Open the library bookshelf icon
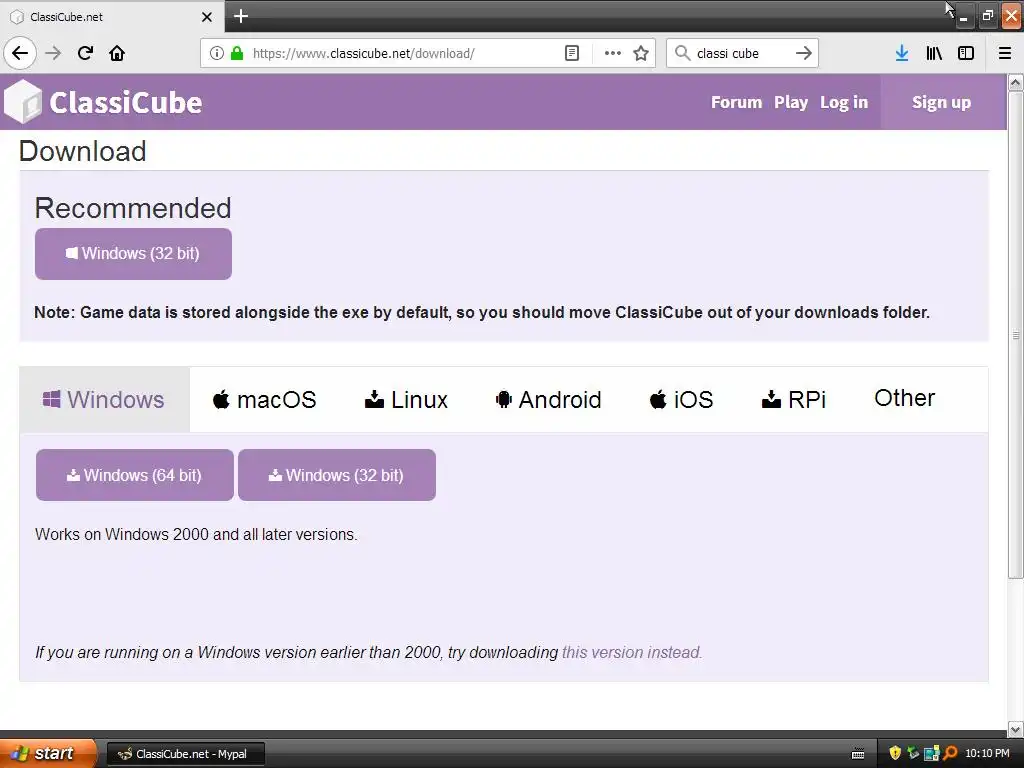 coord(934,53)
